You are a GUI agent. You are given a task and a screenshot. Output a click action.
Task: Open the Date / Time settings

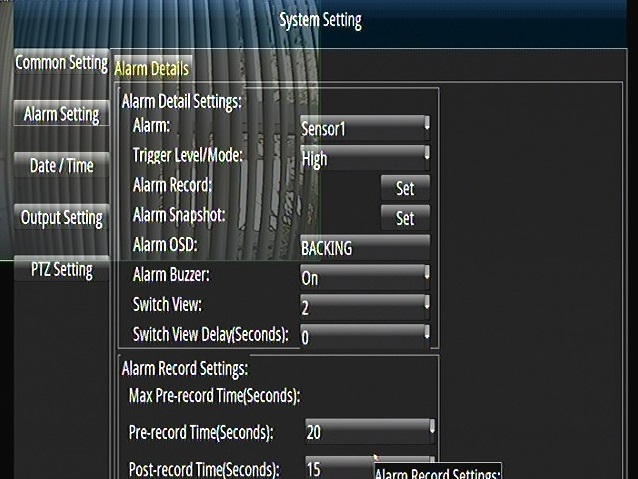(x=61, y=165)
